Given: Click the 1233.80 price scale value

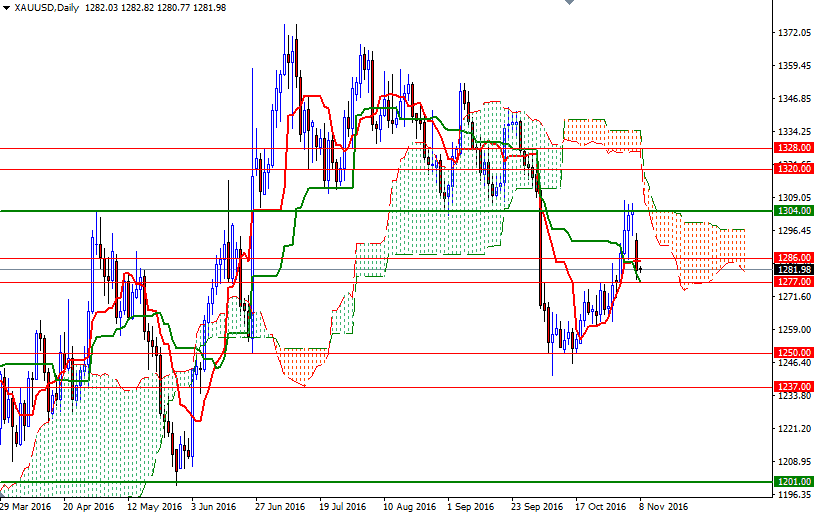Looking at the screenshot, I should 794,396.
